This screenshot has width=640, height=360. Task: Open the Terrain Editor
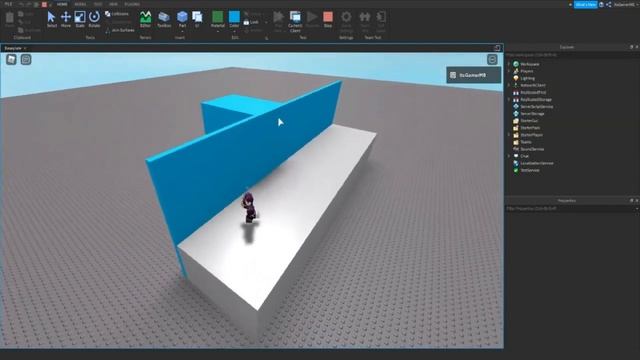pyautogui.click(x=145, y=19)
